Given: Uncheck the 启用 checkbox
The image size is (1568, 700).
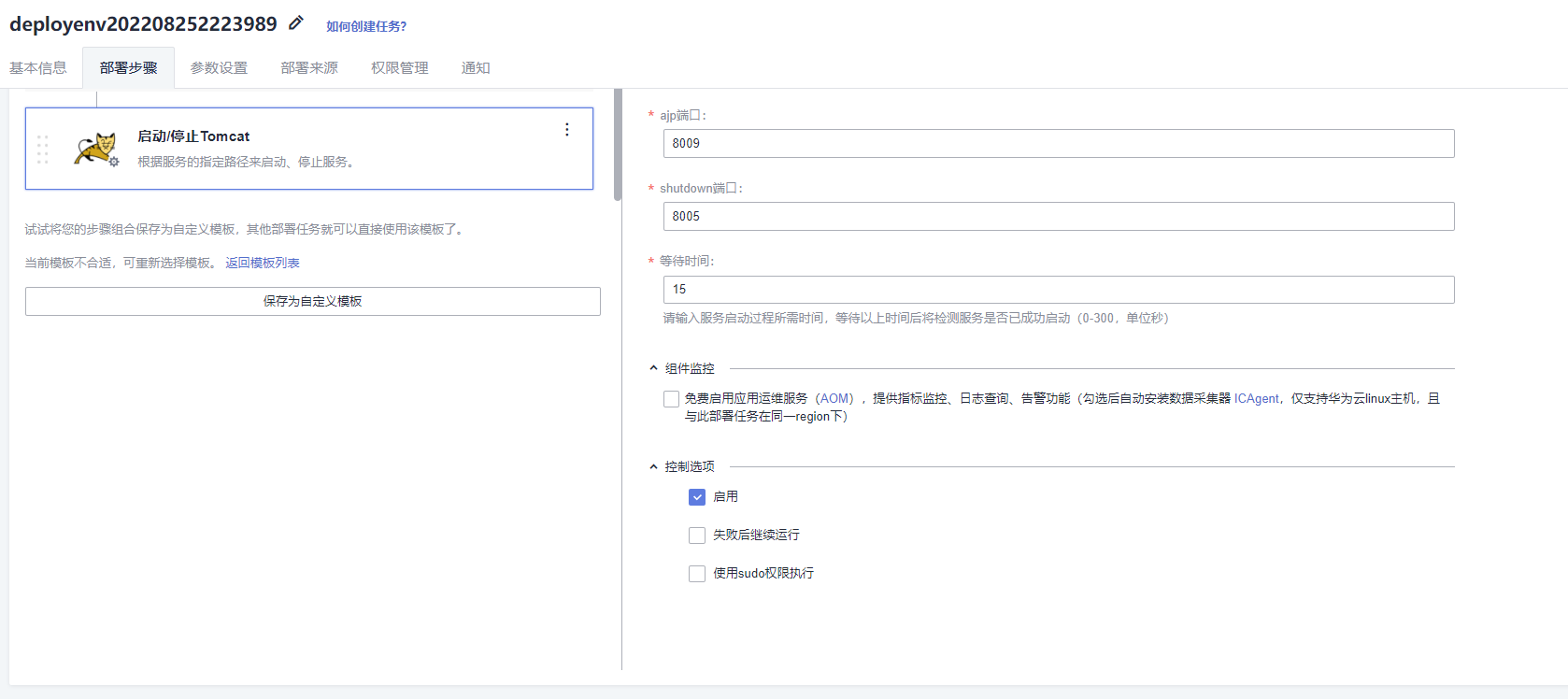Looking at the screenshot, I should pyautogui.click(x=697, y=497).
